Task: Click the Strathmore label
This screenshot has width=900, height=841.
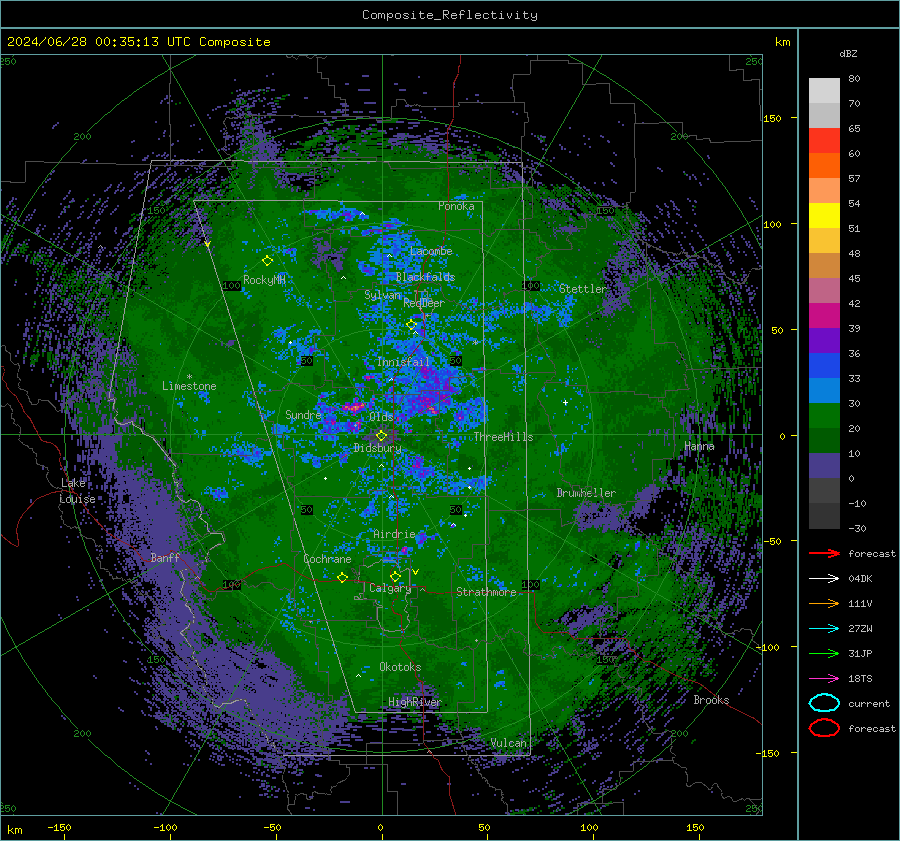Action: coord(486,592)
